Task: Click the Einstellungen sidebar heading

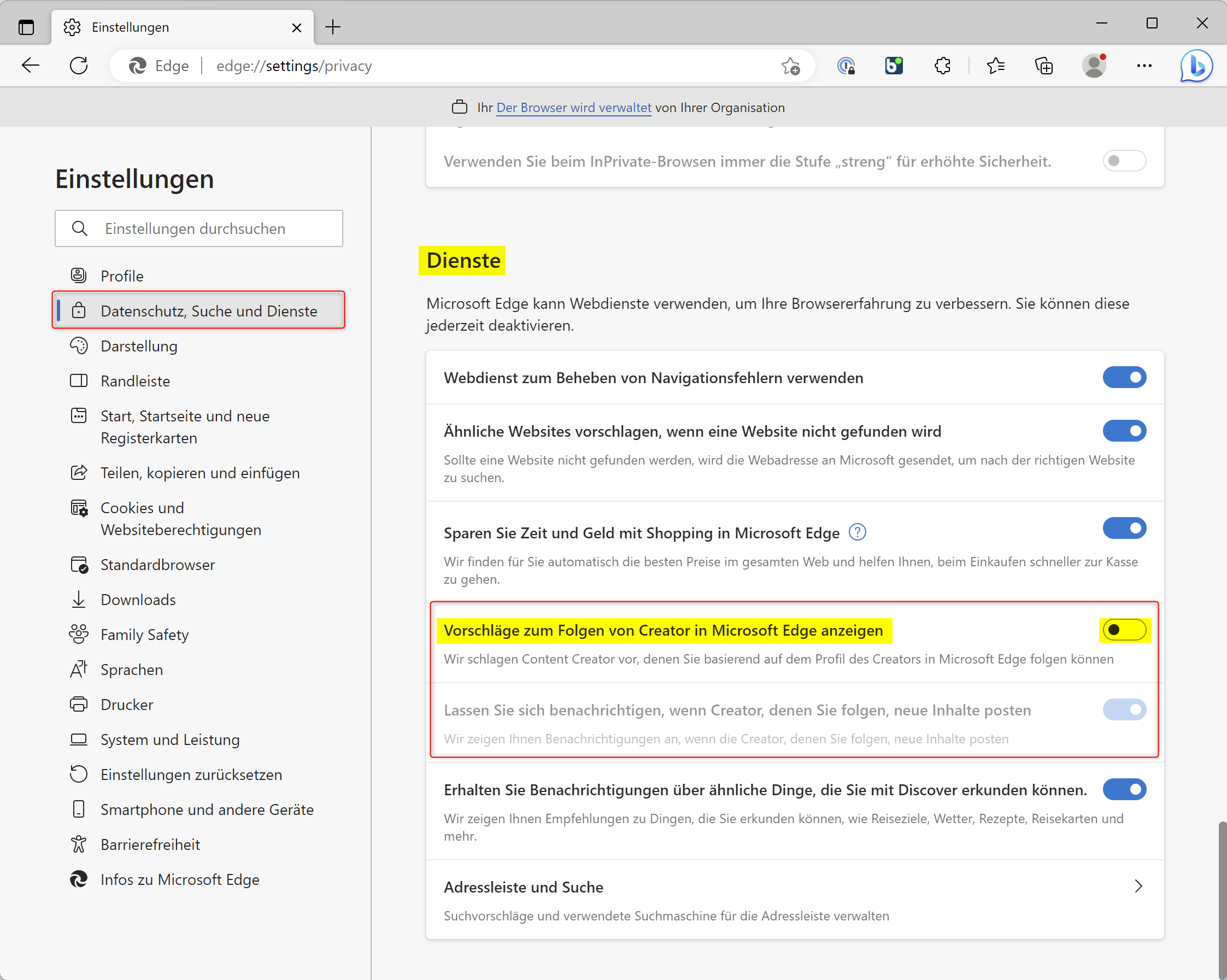Action: (x=134, y=179)
